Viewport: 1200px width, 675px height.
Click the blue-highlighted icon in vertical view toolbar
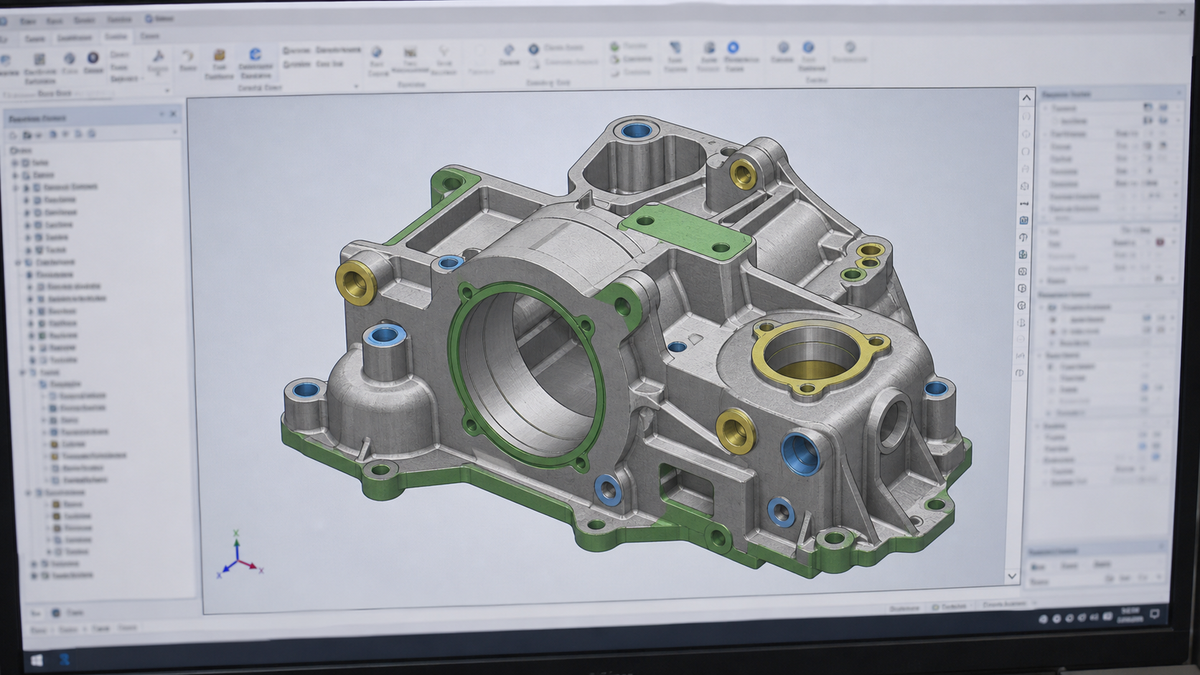pos(1024,220)
